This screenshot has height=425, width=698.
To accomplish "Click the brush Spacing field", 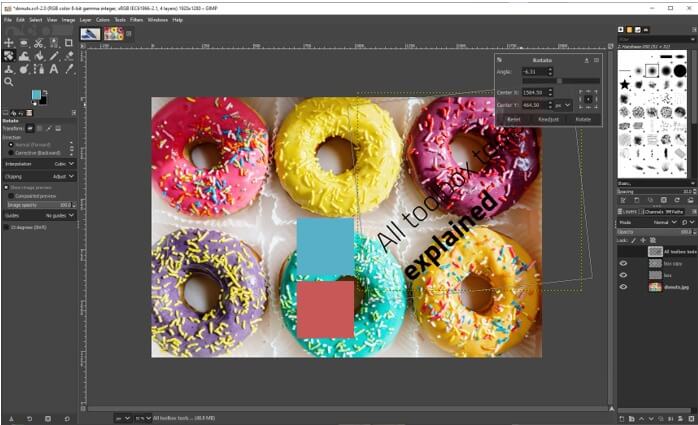I will [655, 191].
